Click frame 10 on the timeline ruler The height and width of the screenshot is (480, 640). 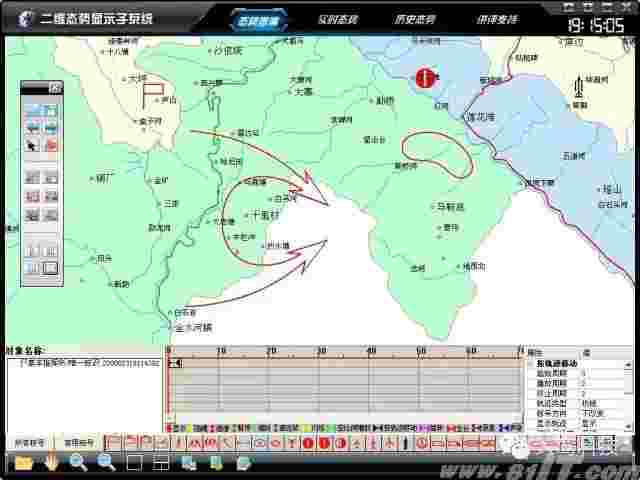tap(219, 350)
